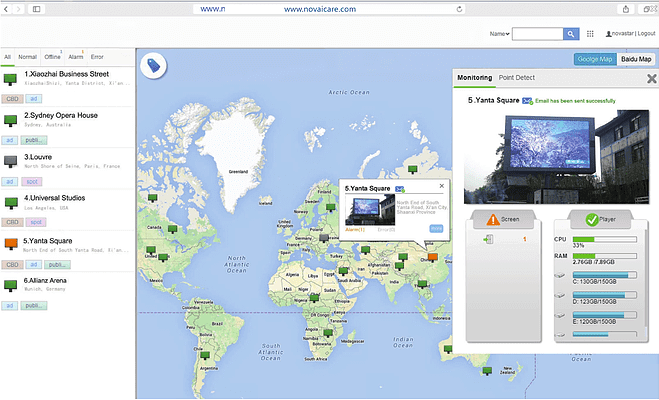Click the search magnifier button
659x400 pixels.
click(x=571, y=34)
